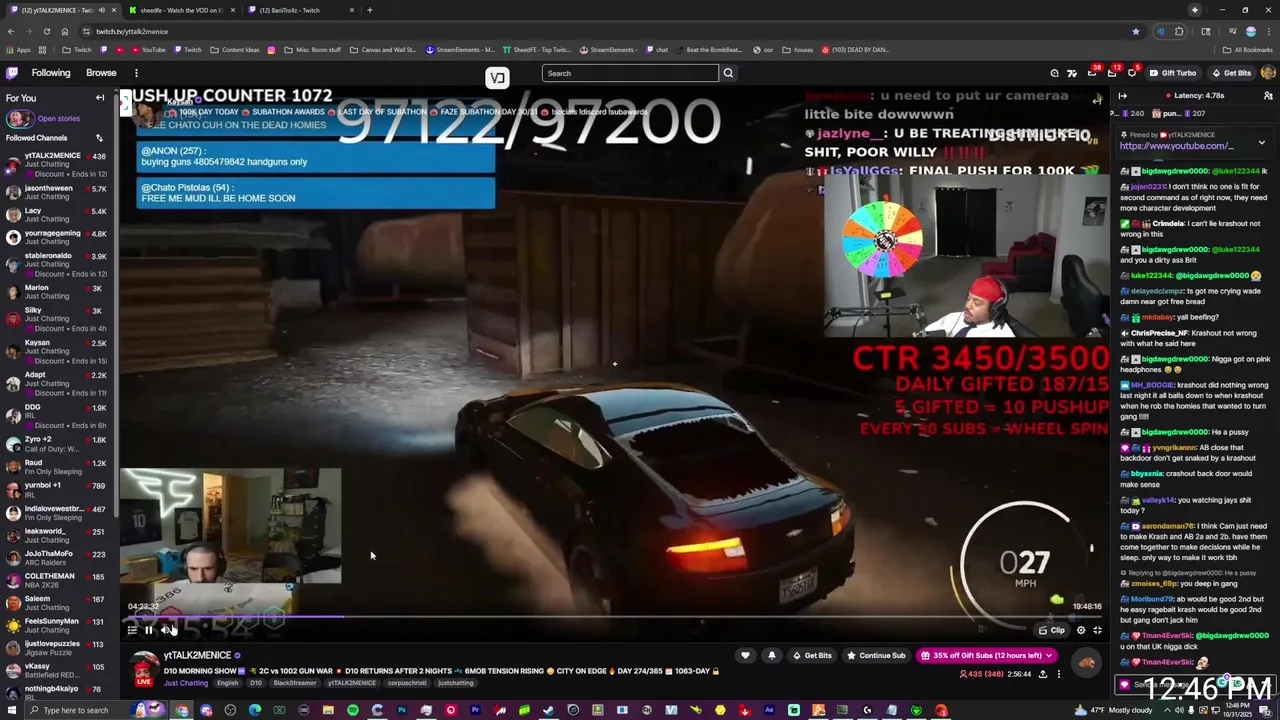Image resolution: width=1280 pixels, height=720 pixels.
Task: Switch to the sheedfe VOD browser tab
Action: (x=181, y=10)
